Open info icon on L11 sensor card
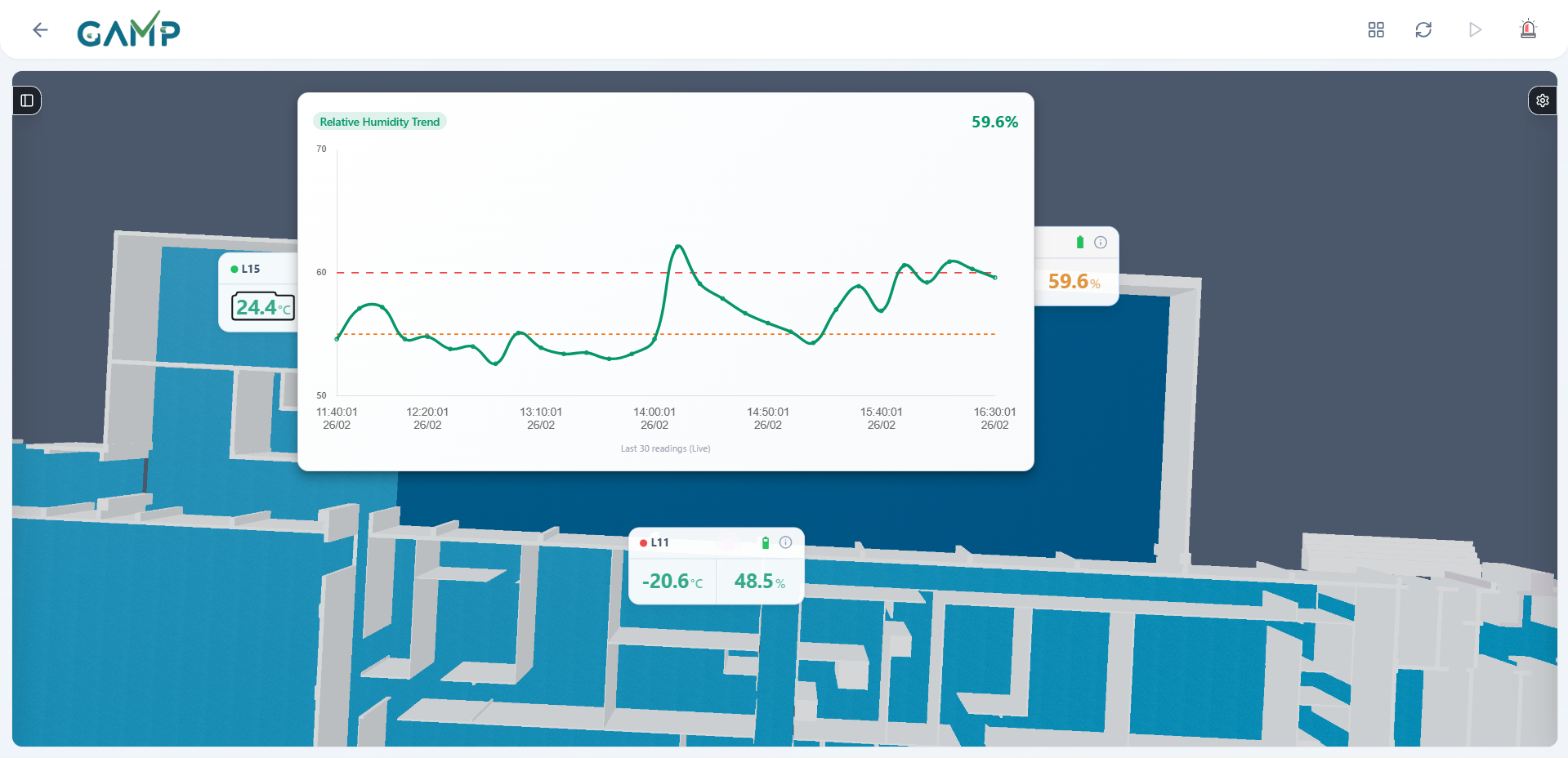The height and width of the screenshot is (758, 1568). click(785, 542)
